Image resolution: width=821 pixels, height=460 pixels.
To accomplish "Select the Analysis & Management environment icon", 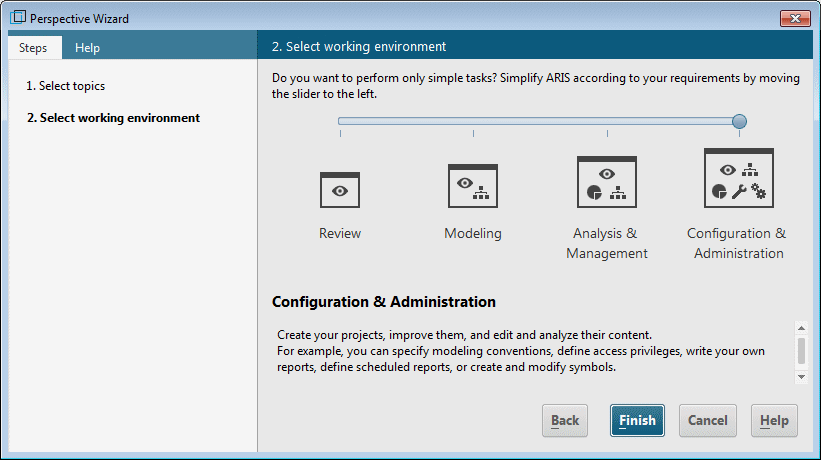I will pos(607,182).
